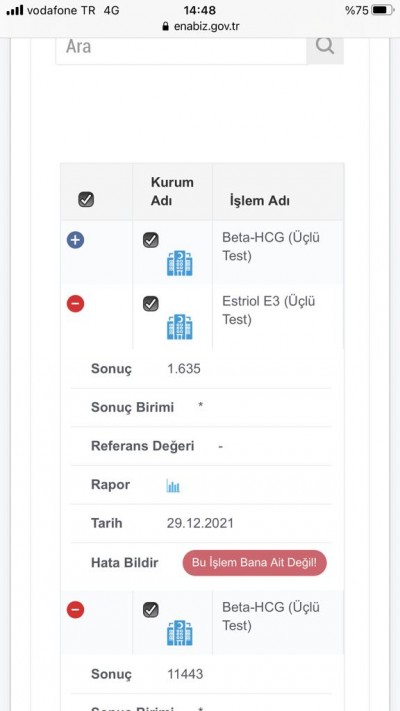The image size is (400, 711).
Task: Expand the first Beta-HCG row with plus icon
Action: pos(75,240)
